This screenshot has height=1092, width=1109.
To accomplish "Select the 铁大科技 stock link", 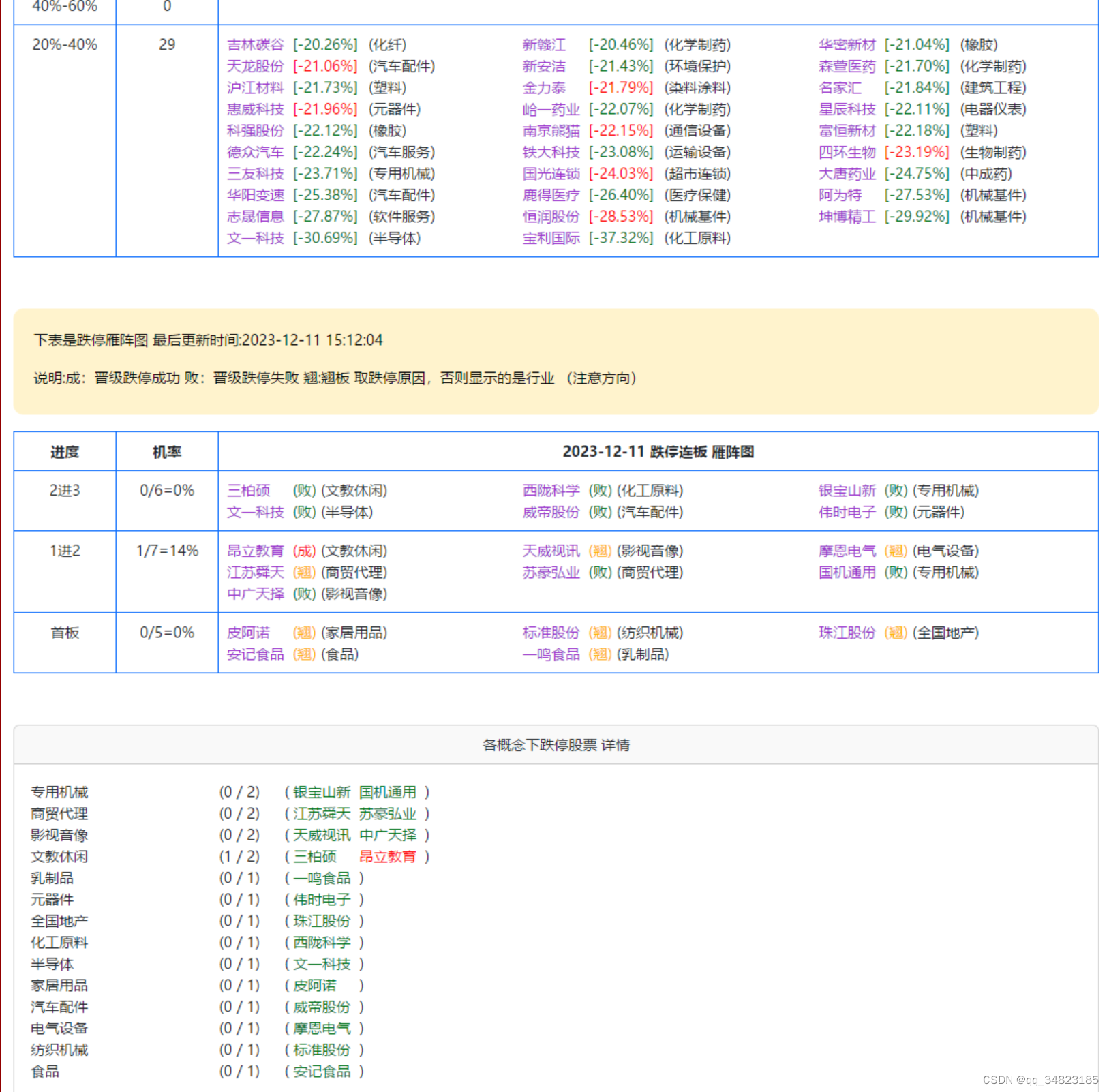I will tap(551, 152).
